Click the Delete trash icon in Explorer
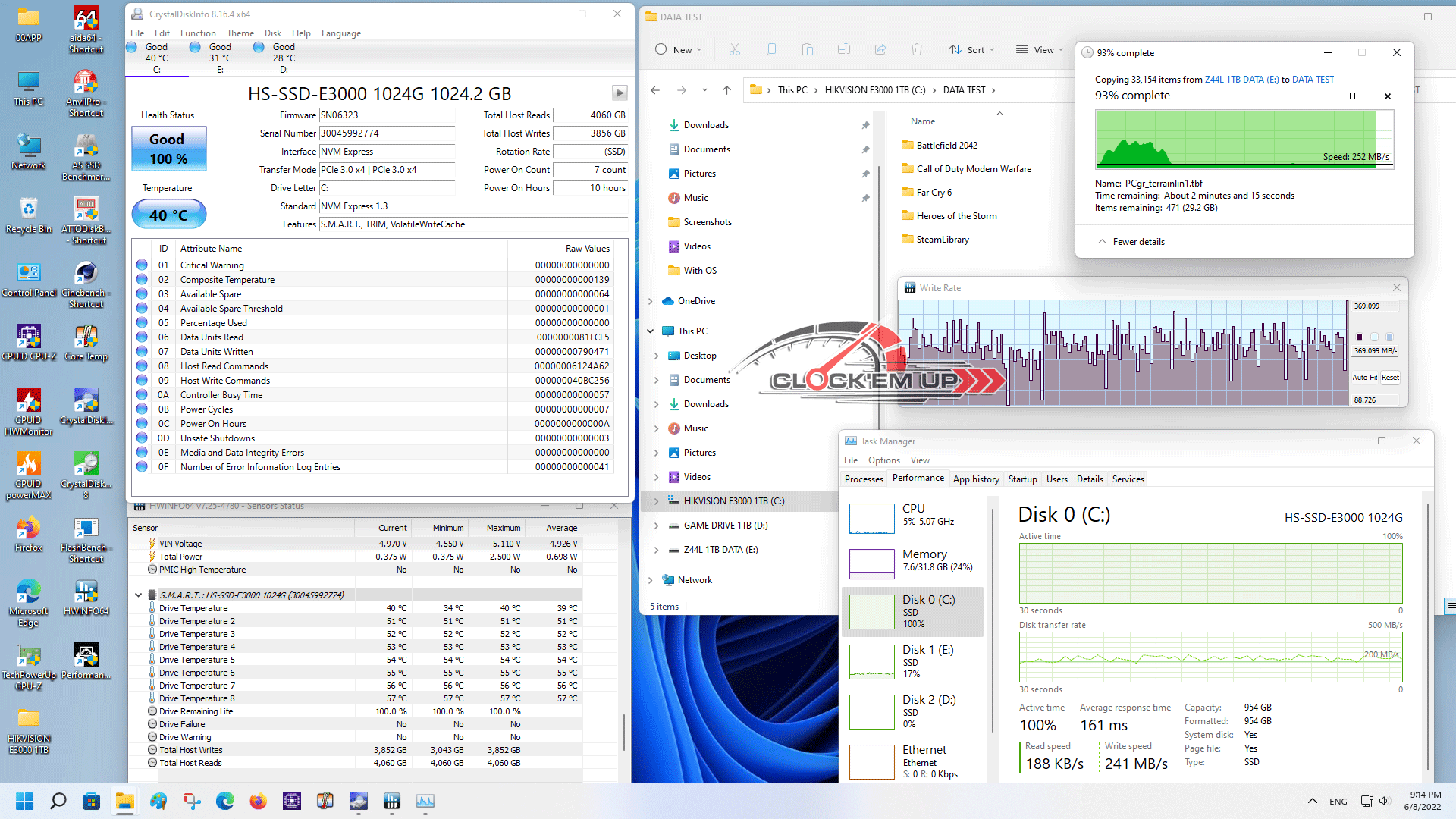 pos(916,50)
